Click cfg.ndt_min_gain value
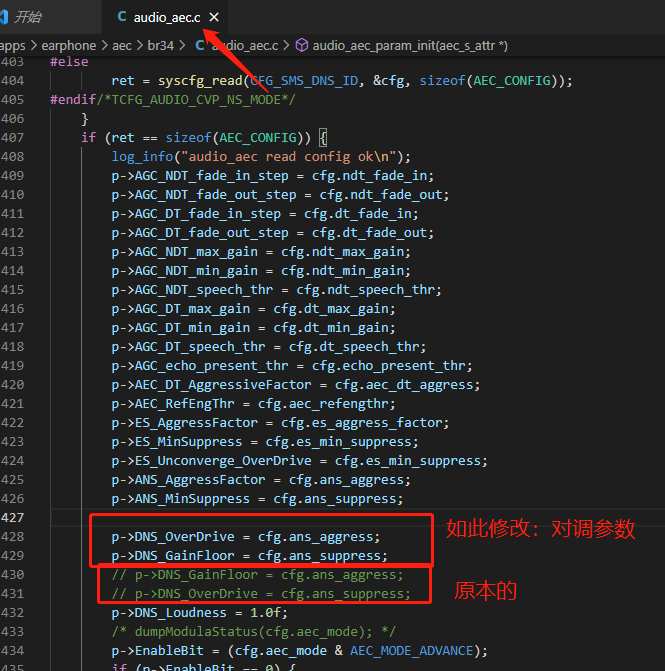The height and width of the screenshot is (671, 665). point(342,271)
